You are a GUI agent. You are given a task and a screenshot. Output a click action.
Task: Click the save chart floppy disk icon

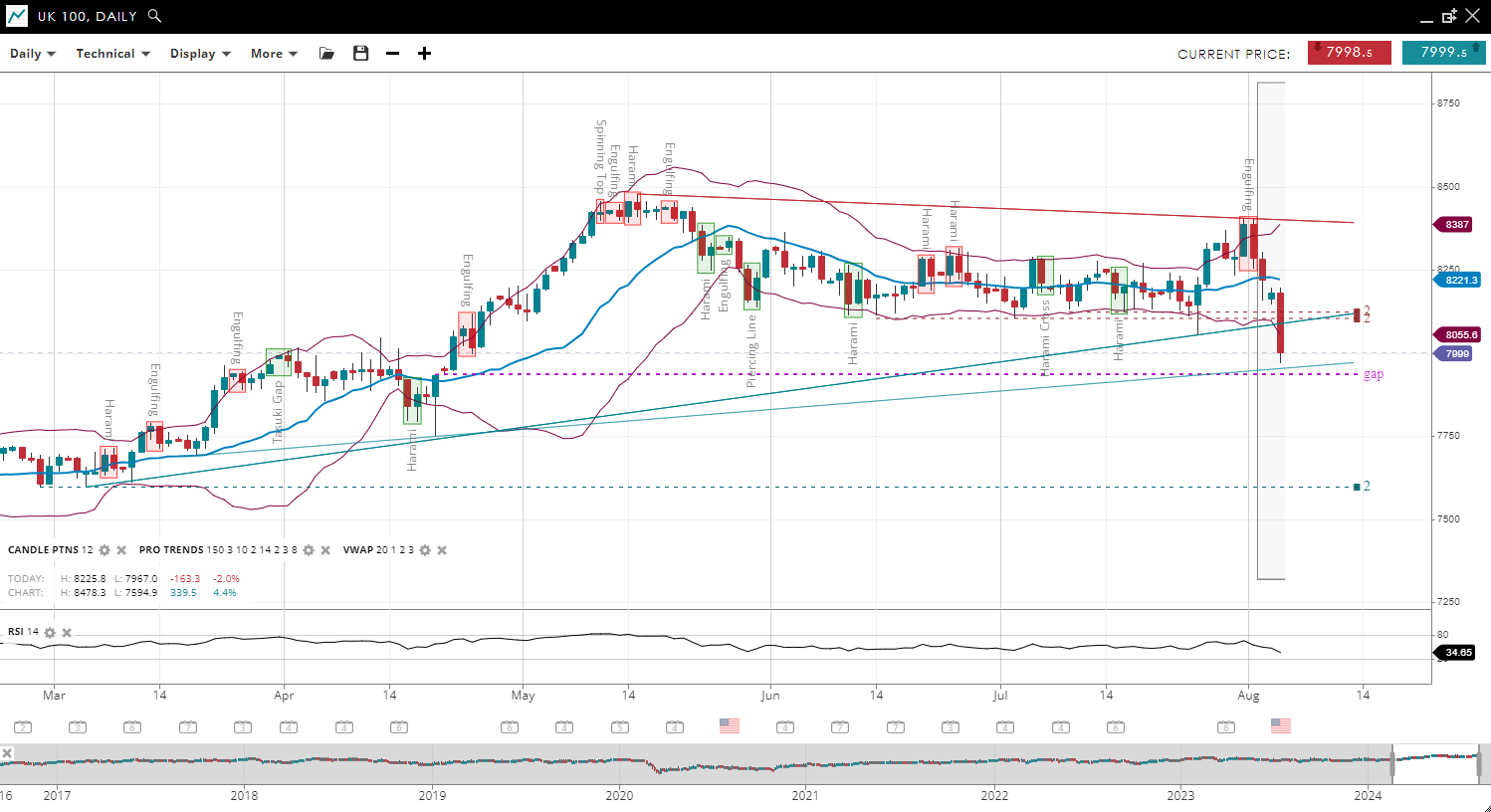(360, 54)
